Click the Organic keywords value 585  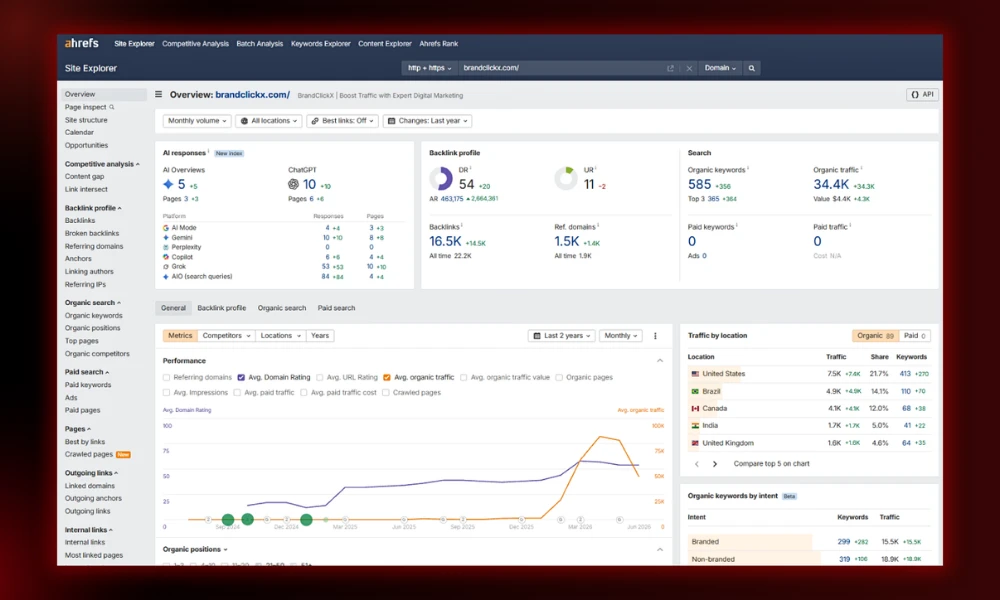tap(699, 184)
